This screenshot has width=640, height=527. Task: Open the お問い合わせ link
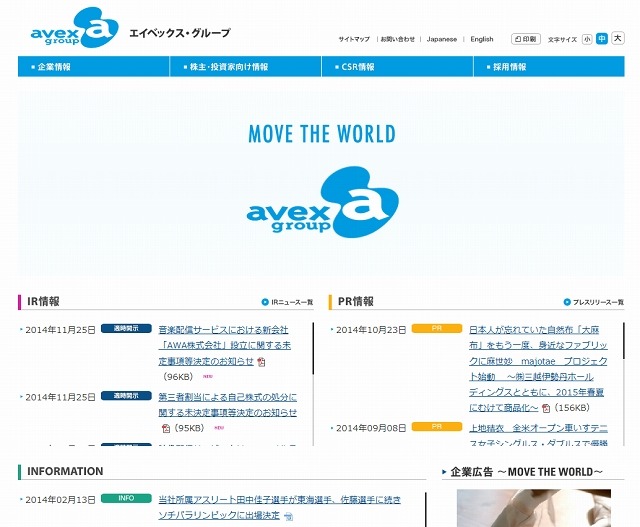click(398, 39)
